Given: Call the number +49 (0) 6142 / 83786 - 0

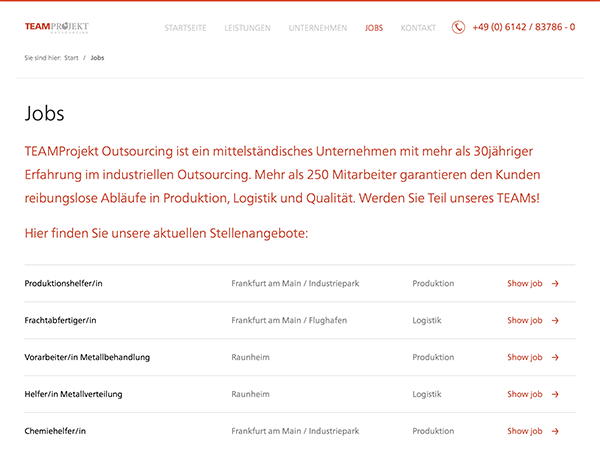Looking at the screenshot, I should pos(523,27).
